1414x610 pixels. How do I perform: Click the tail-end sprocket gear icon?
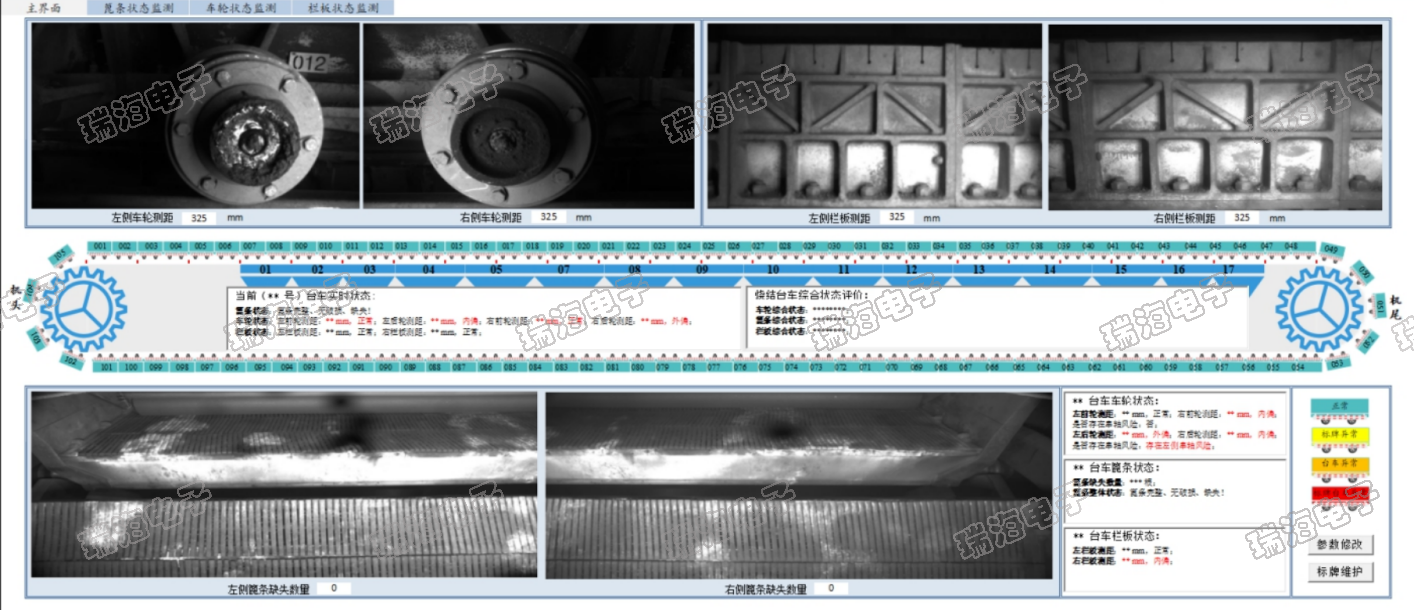(x=1319, y=307)
